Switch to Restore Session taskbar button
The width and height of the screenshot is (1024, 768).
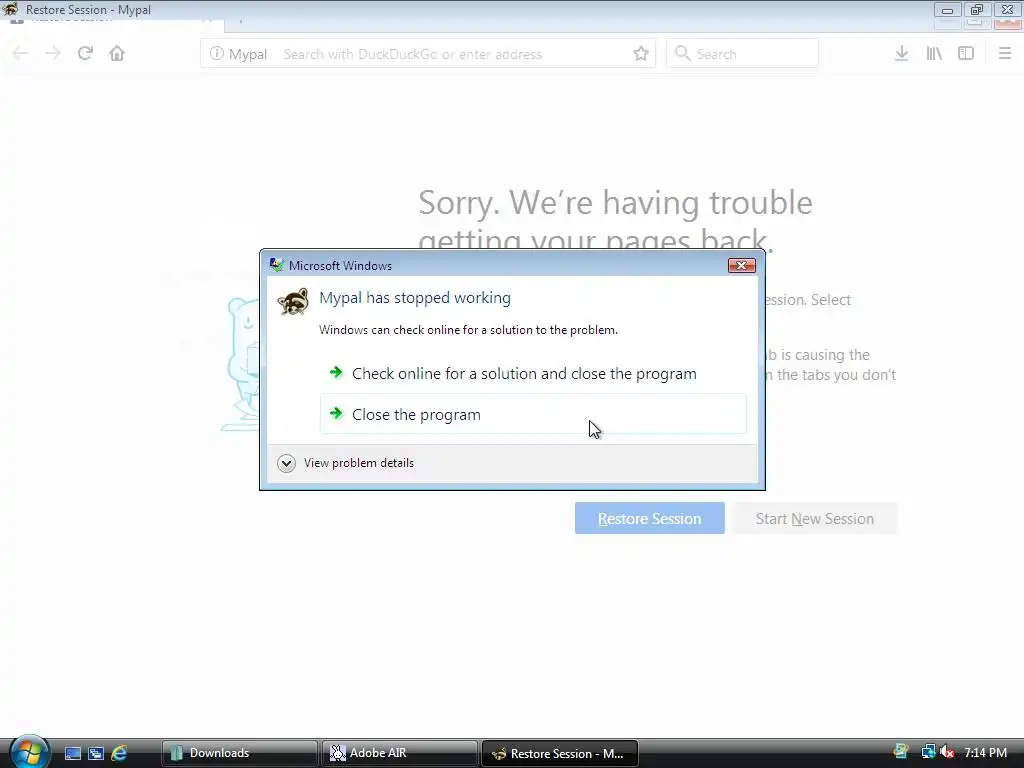click(x=560, y=753)
